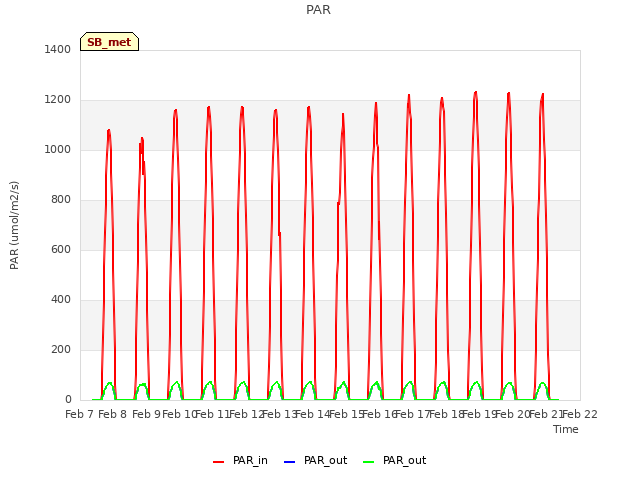Screen dimensions: 640x480
Task: Click the Feb 16 x-axis label
Action: pyautogui.click(x=380, y=414)
